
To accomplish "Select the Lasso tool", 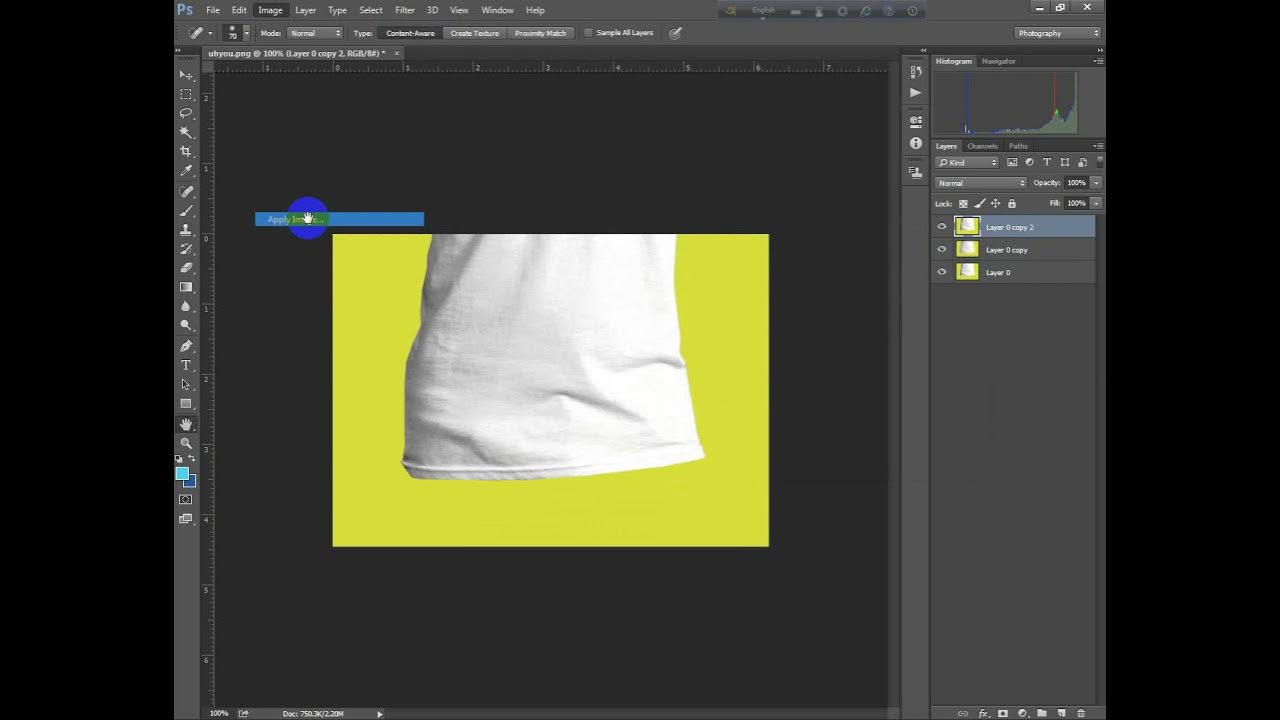I will pos(186,113).
